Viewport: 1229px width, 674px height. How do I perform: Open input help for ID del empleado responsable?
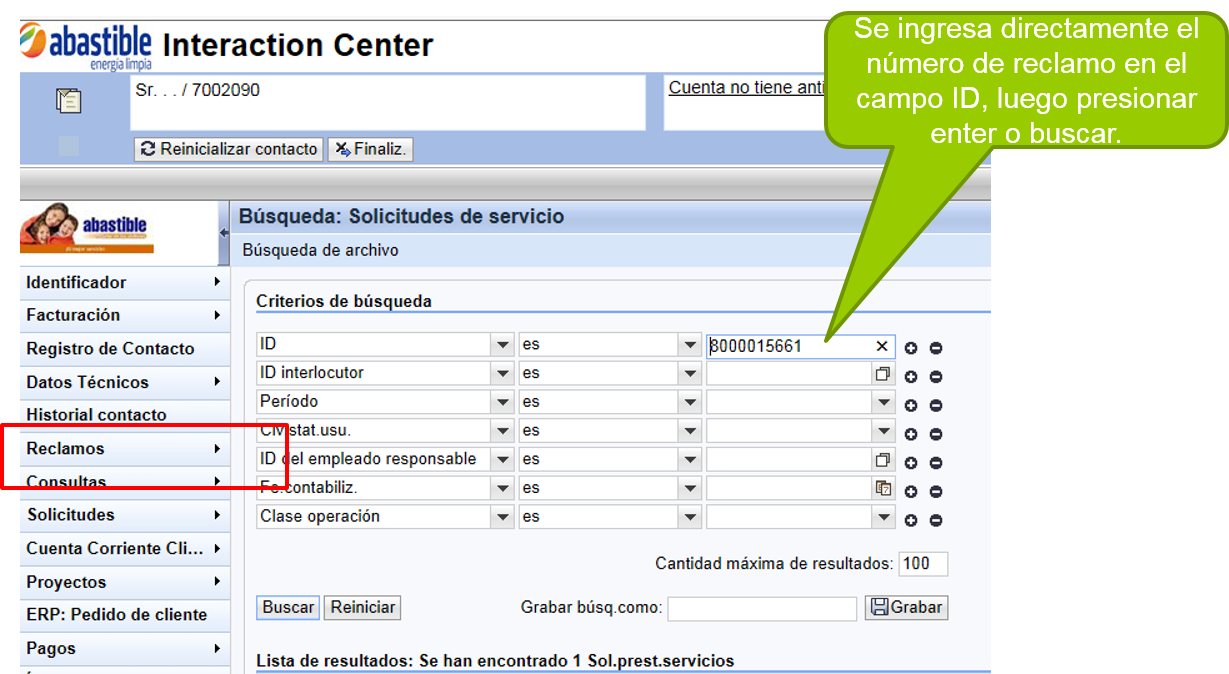[883, 460]
